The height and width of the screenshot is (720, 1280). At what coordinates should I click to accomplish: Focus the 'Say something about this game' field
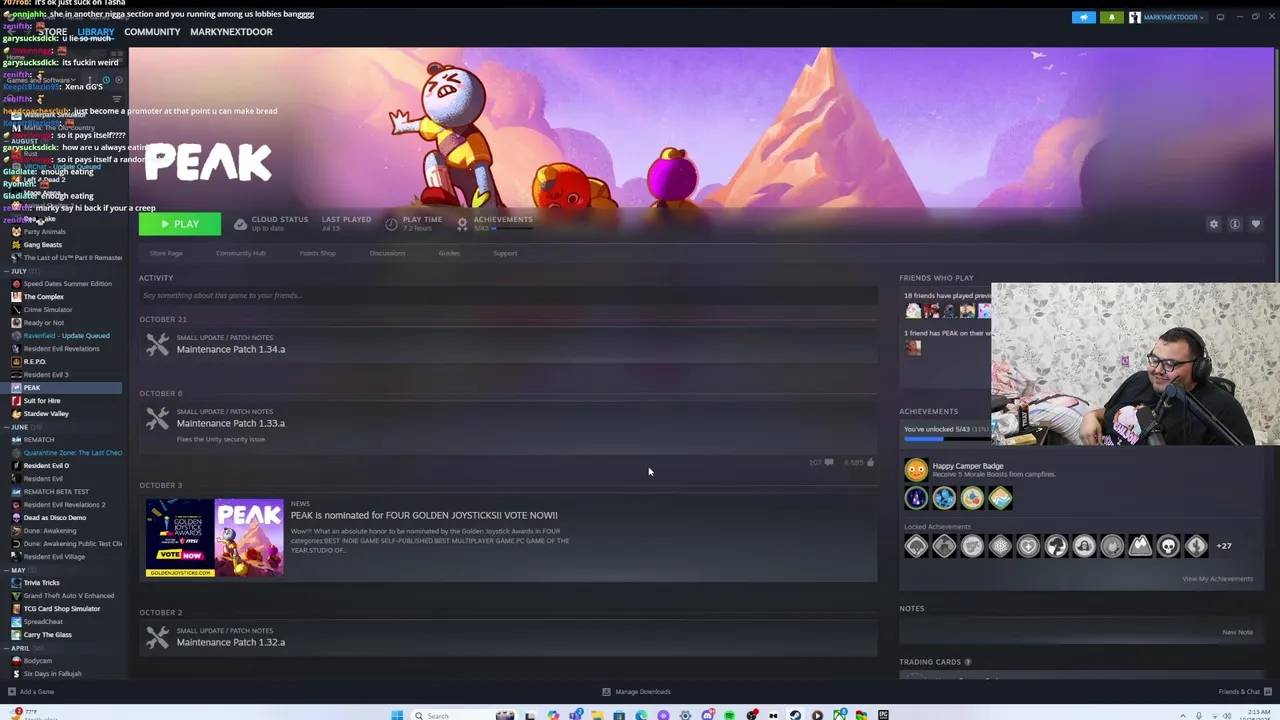tap(508, 295)
